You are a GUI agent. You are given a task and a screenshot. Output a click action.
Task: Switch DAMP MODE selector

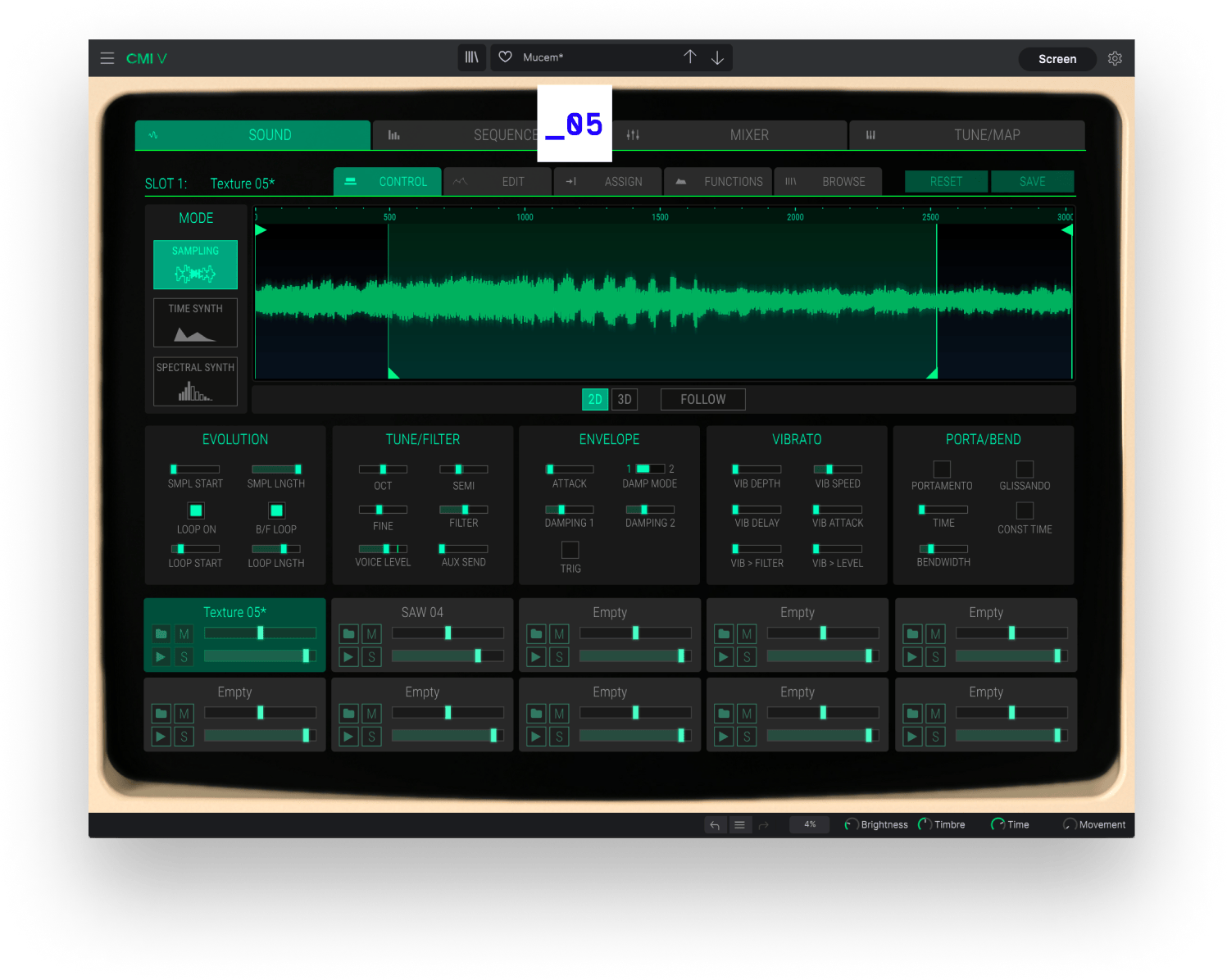pyautogui.click(x=650, y=469)
